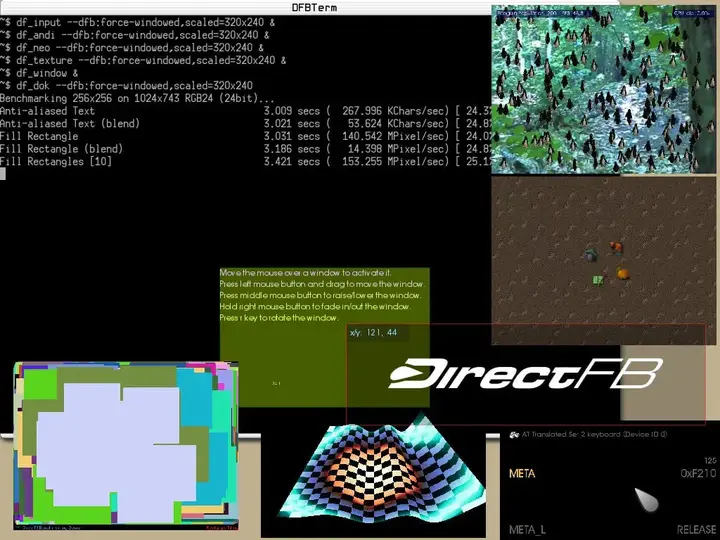Click the grey teardrop mouse cursor graphic
This screenshot has height=540, width=720.
point(647,500)
